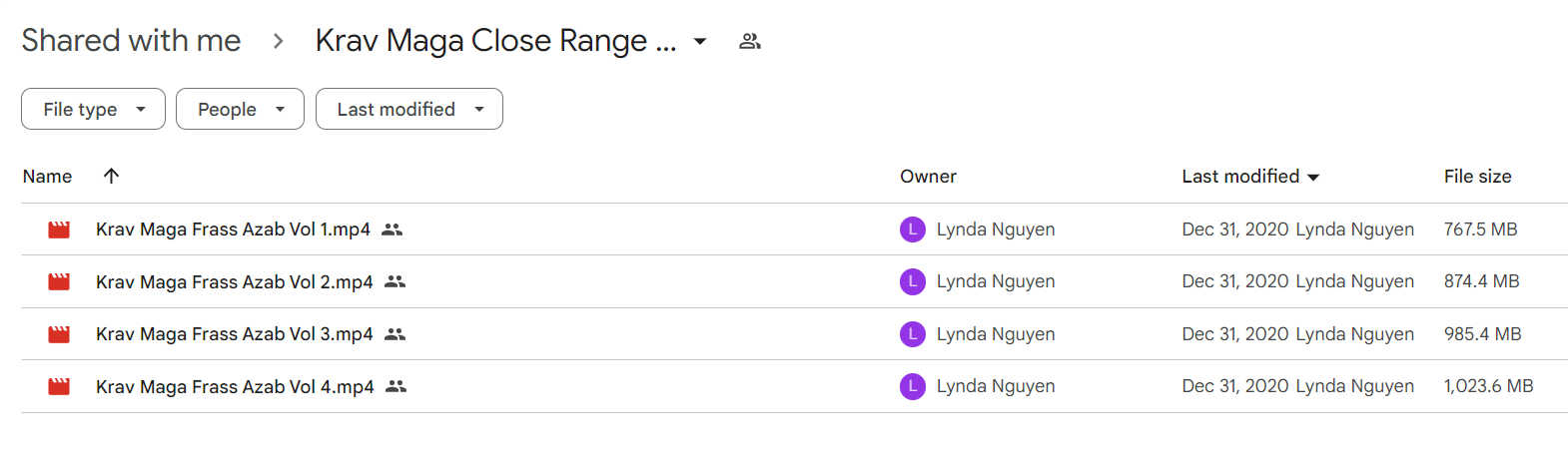Click Lynda Nguyen avatar in Vol 2 row
Image resolution: width=1568 pixels, height=463 pixels.
point(913,282)
